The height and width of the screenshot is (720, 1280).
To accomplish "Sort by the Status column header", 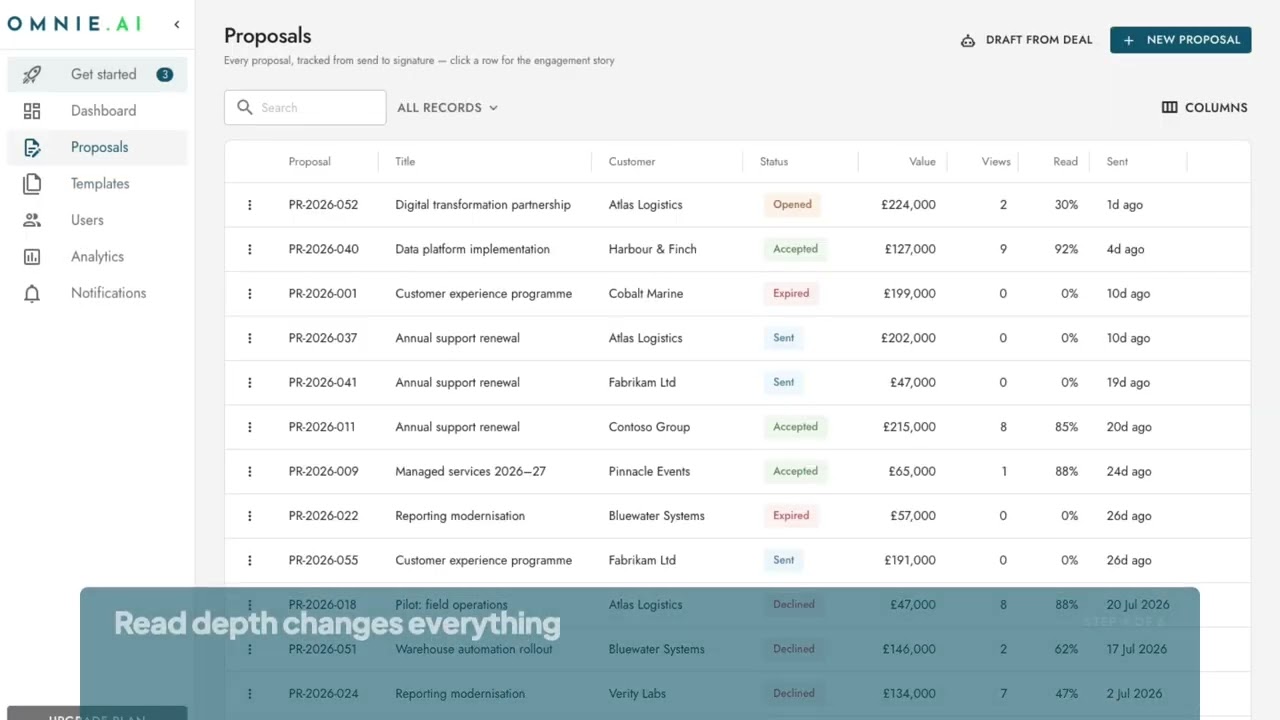I will (774, 161).
